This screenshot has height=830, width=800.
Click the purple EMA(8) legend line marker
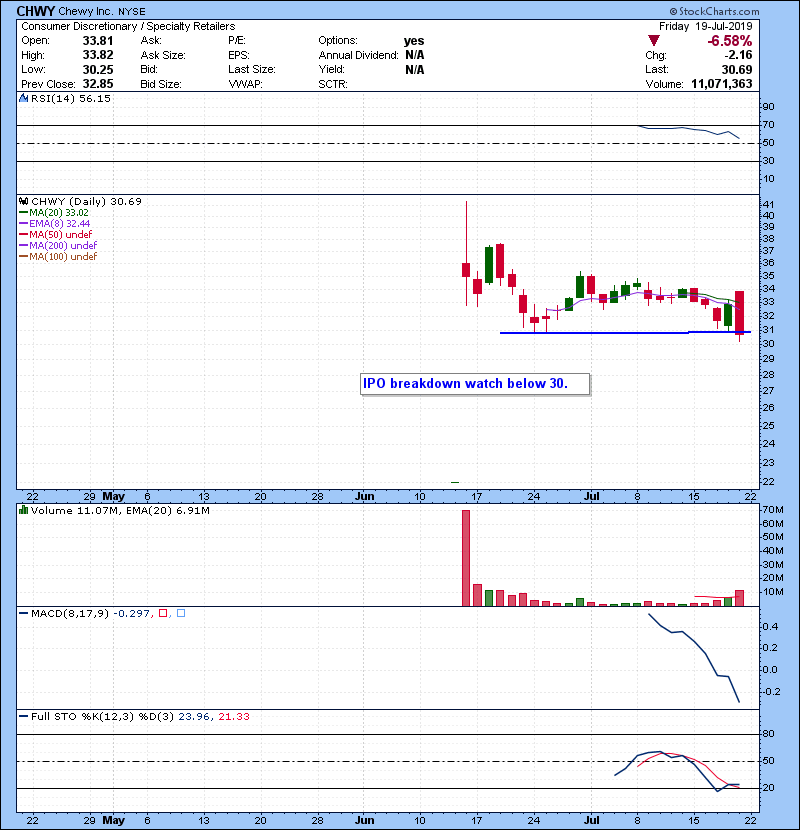pyautogui.click(x=23, y=223)
